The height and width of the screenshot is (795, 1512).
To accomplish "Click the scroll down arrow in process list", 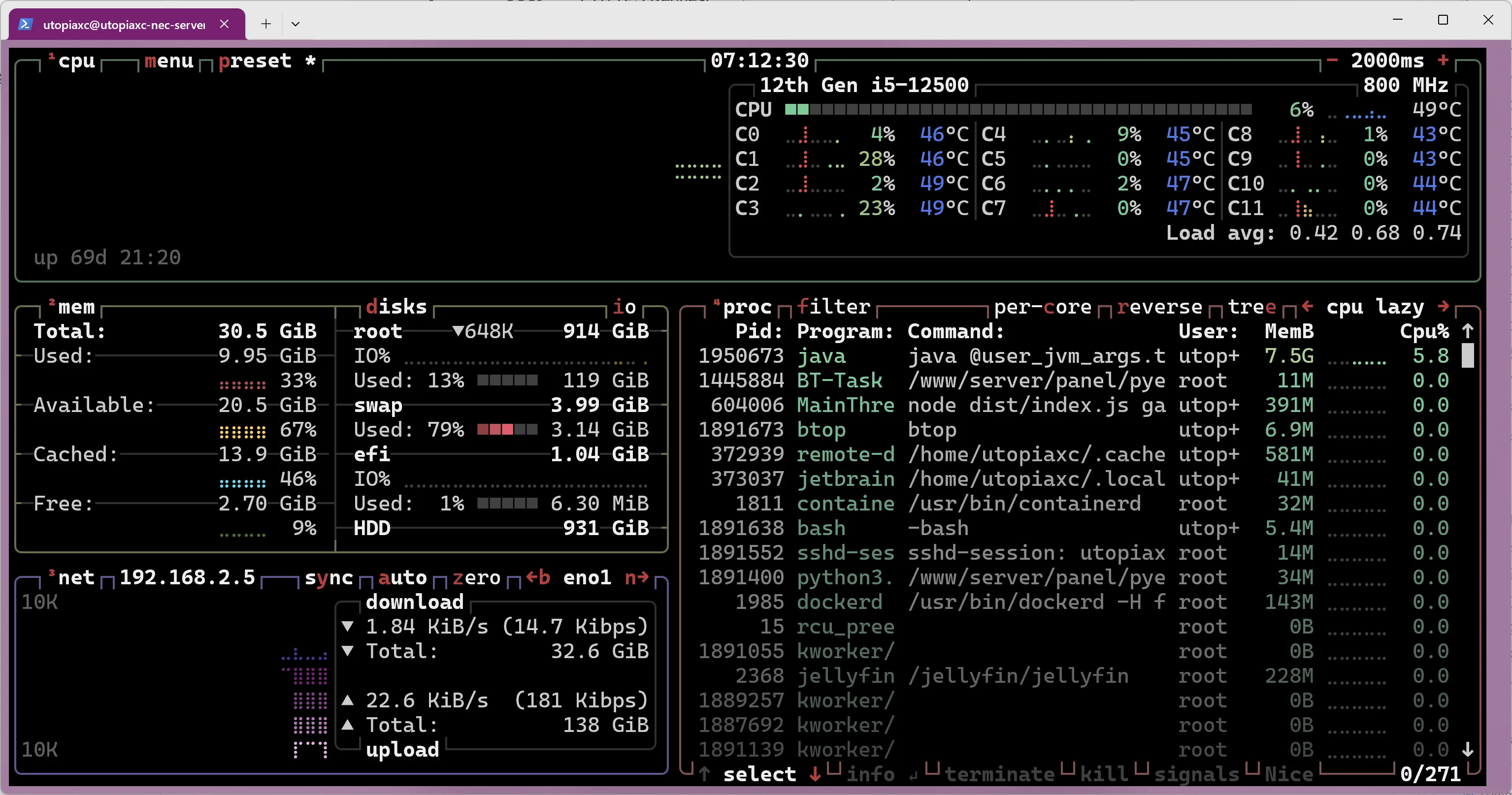I will (1467, 749).
